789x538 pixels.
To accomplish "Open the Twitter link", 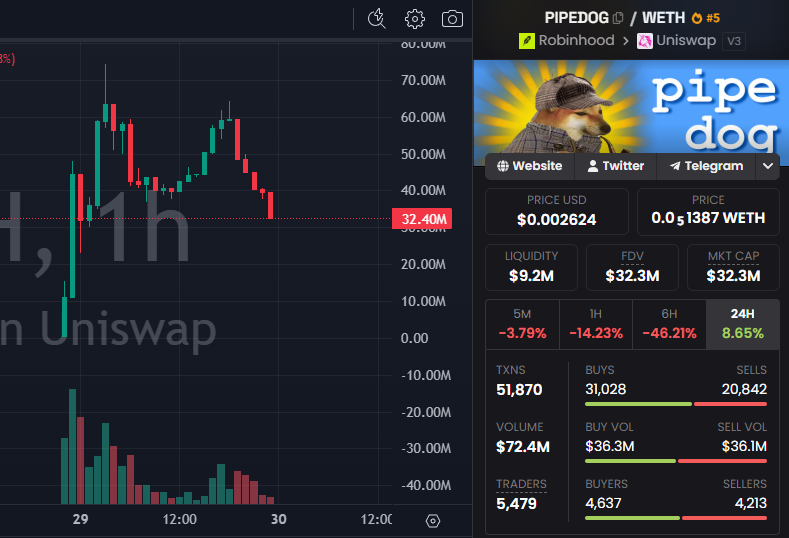I will point(616,166).
